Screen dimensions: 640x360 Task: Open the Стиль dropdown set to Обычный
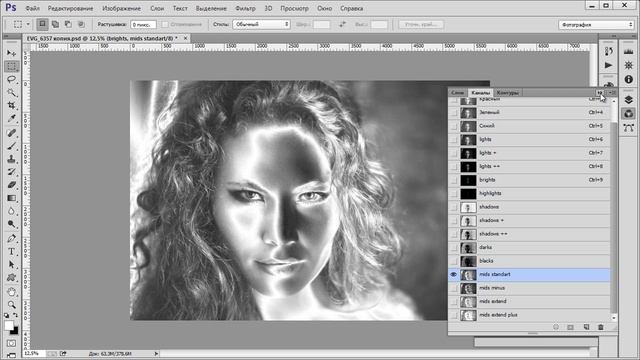(x=261, y=24)
